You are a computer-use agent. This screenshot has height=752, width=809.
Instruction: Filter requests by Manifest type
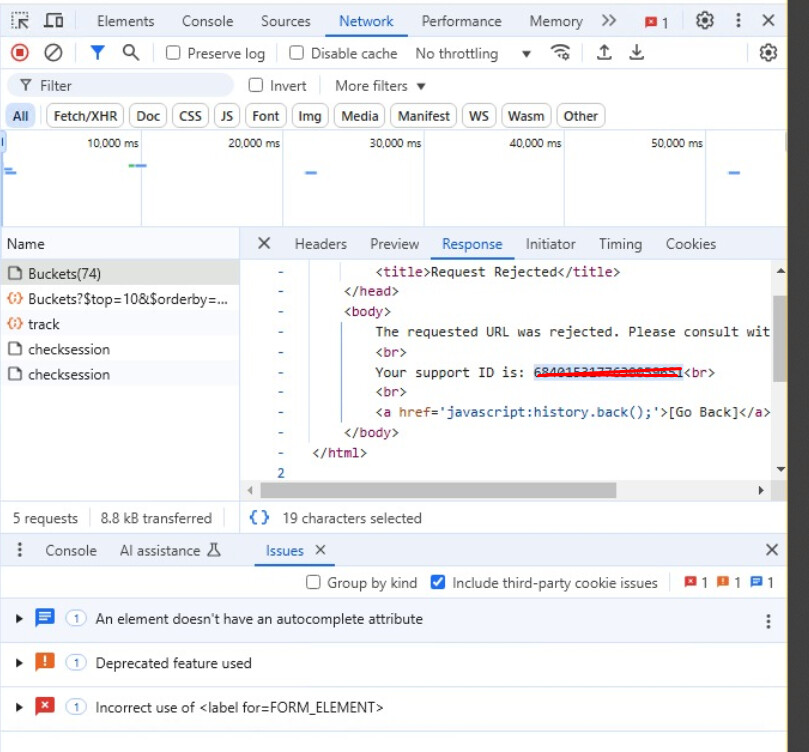(424, 116)
